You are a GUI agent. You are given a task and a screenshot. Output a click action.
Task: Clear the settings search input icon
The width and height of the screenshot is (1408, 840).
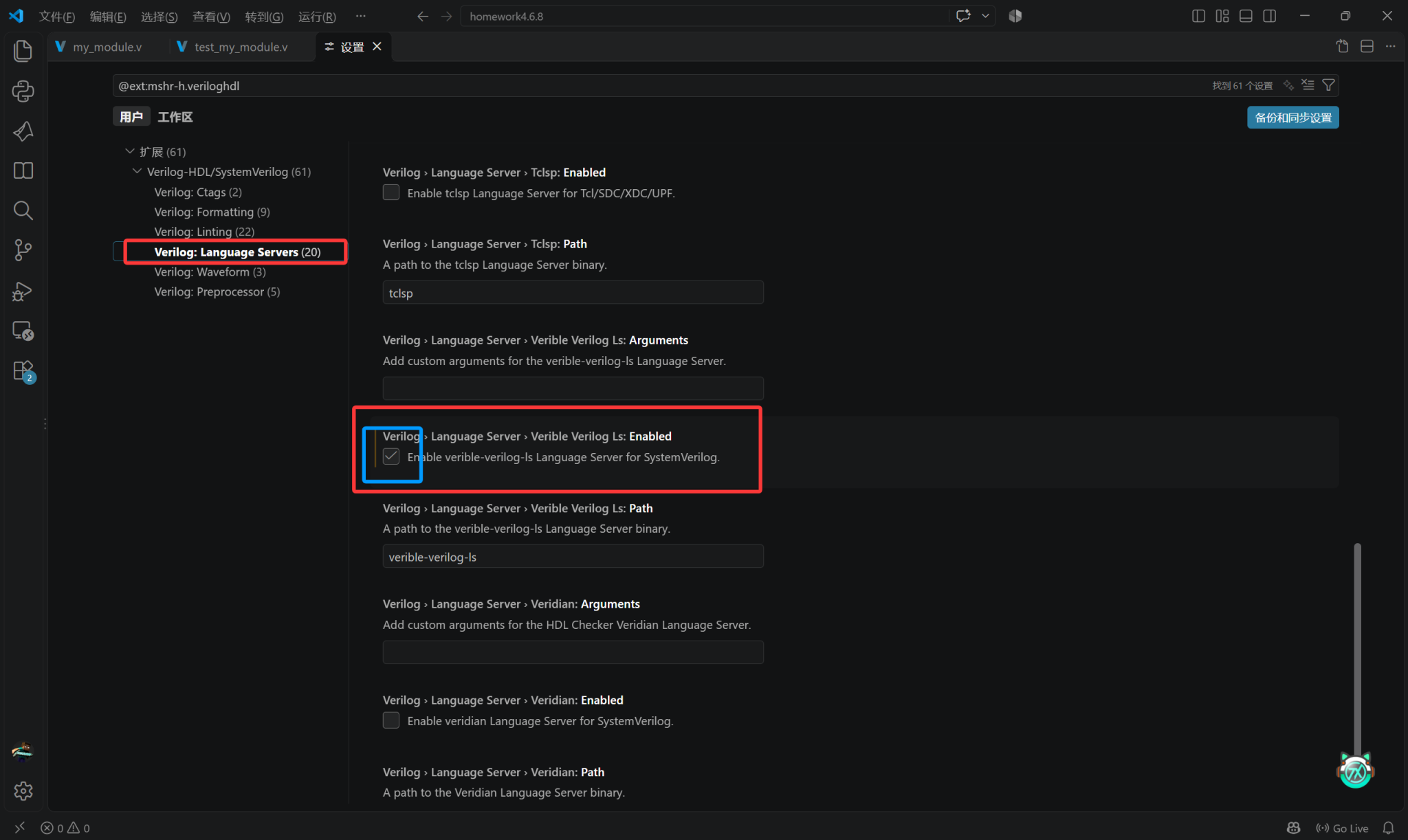(x=1308, y=85)
